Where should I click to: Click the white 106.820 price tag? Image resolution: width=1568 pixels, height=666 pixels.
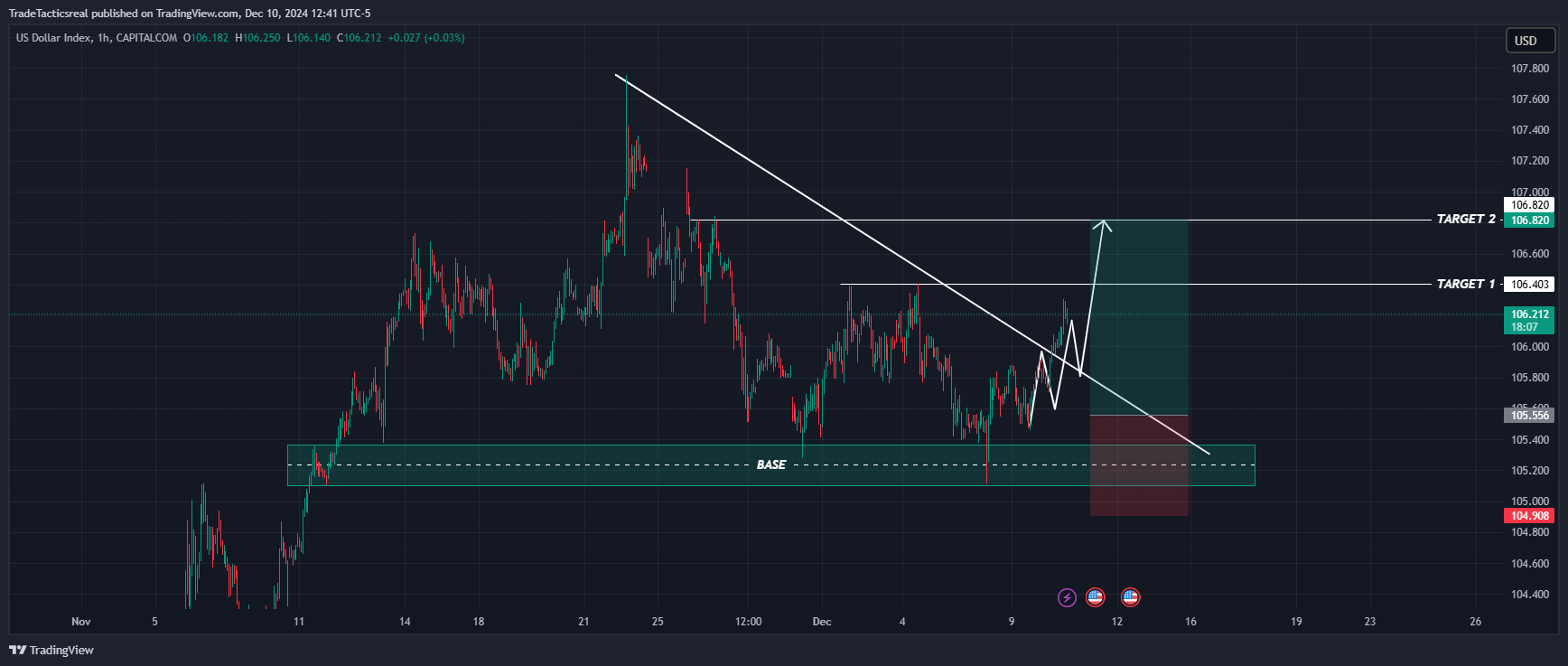[1529, 205]
